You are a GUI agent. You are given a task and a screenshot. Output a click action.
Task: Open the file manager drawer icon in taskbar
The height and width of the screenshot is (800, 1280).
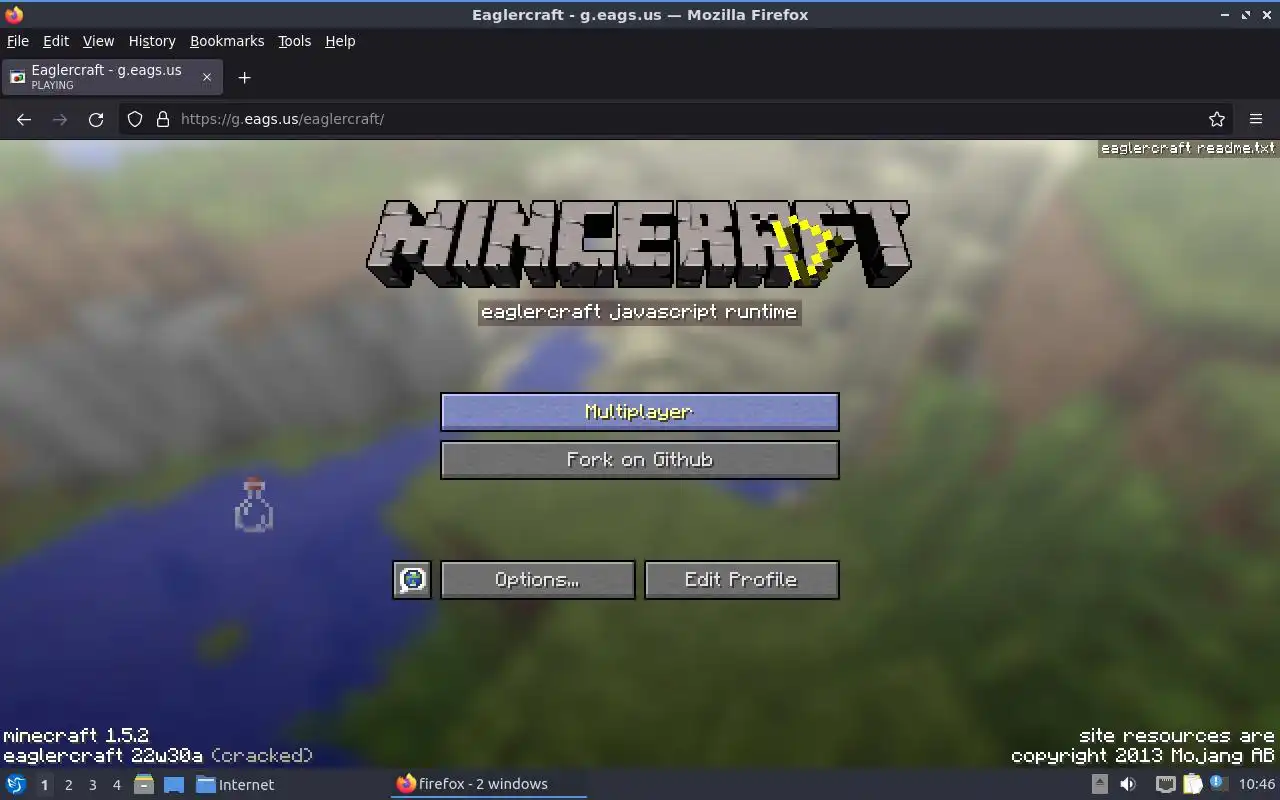[x=144, y=785]
